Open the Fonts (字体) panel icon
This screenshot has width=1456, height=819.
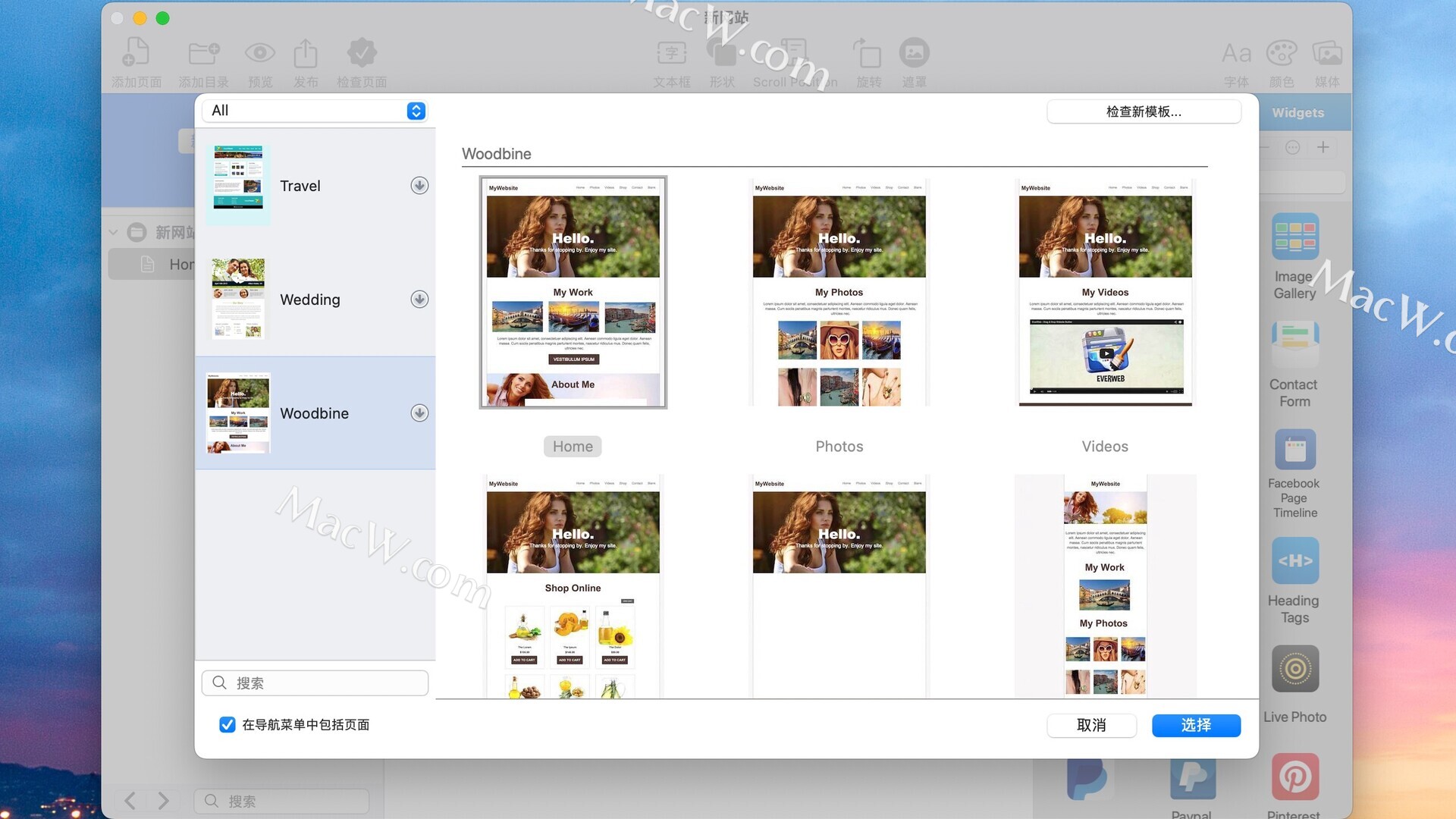pyautogui.click(x=1236, y=53)
